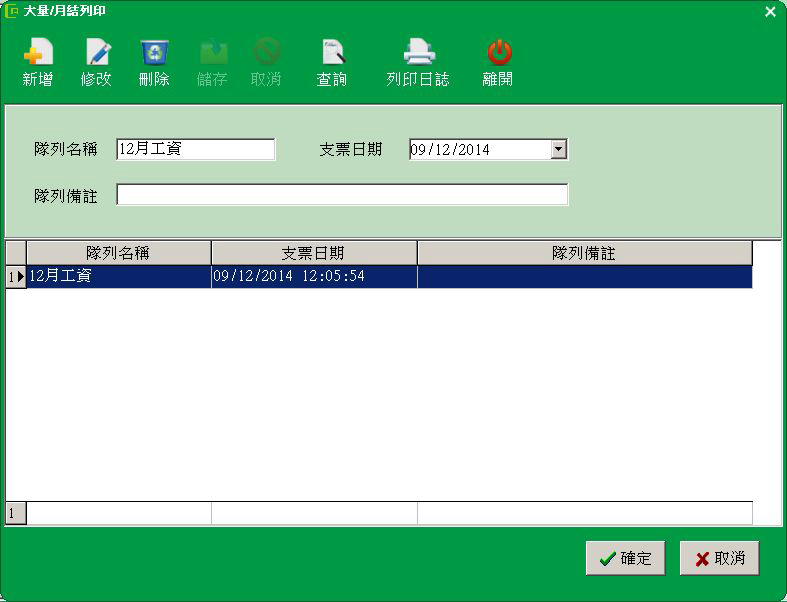Click the 隊列備註 column header
Image resolution: width=787 pixels, height=602 pixels.
click(x=583, y=253)
